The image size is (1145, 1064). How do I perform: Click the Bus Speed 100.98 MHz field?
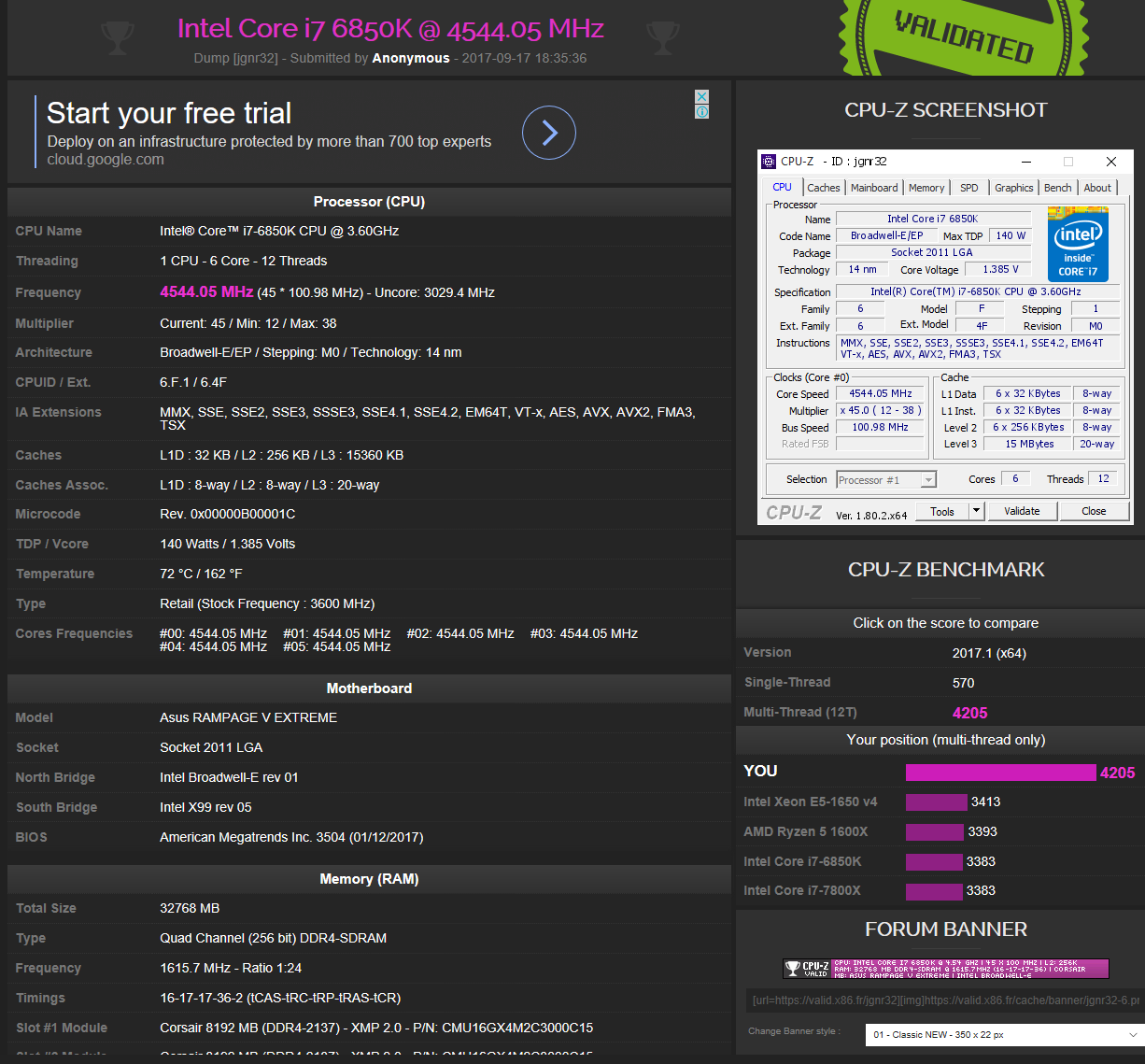(x=881, y=427)
